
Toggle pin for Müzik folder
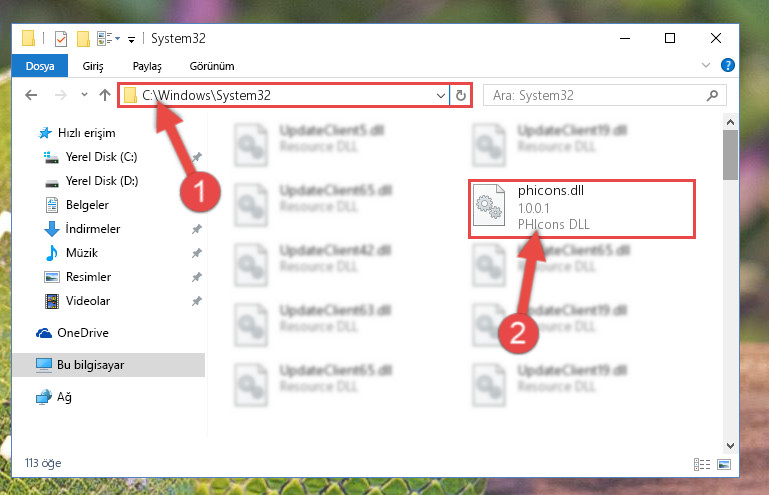[197, 253]
